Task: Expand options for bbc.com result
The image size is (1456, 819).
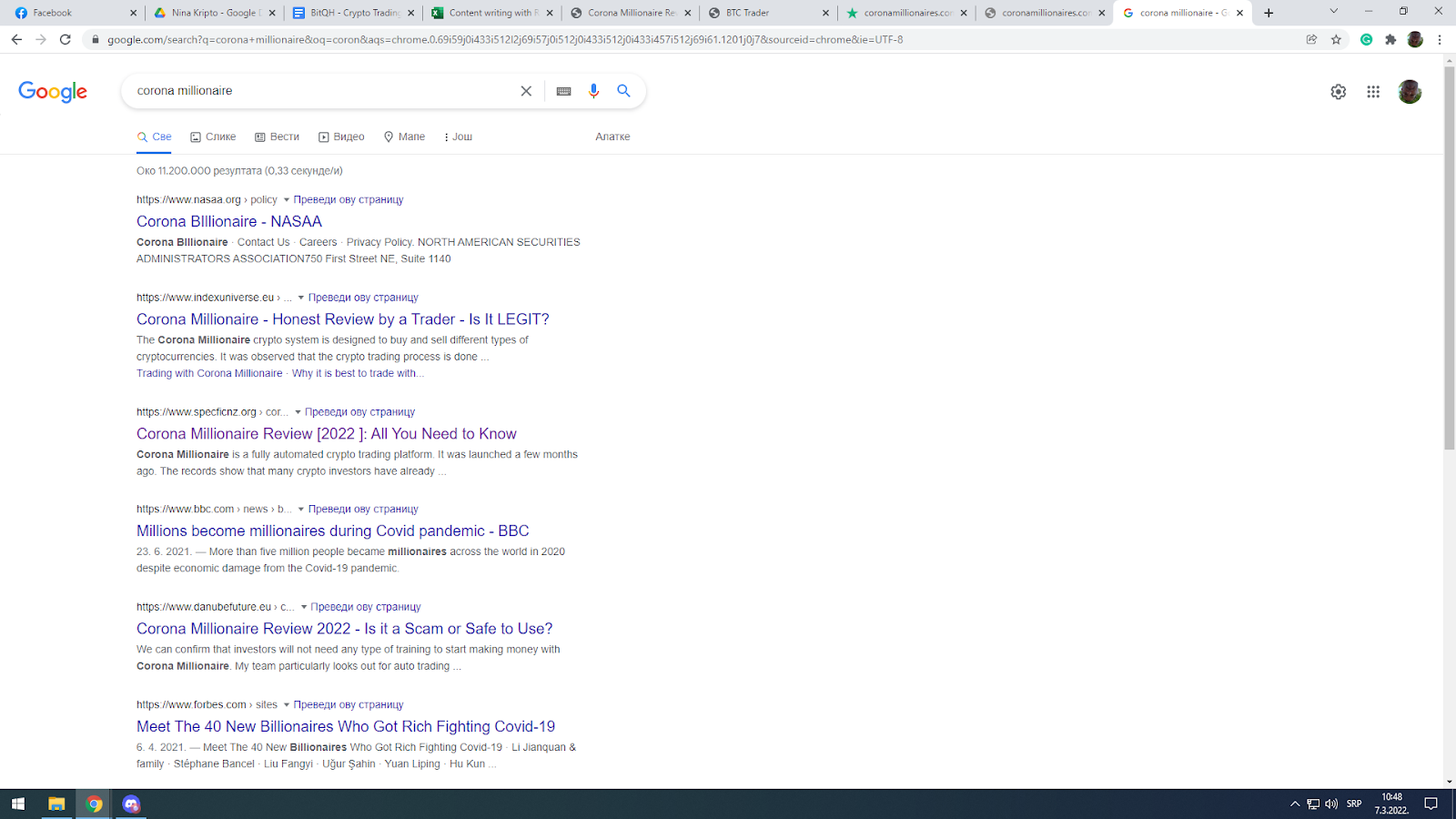Action: (301, 510)
